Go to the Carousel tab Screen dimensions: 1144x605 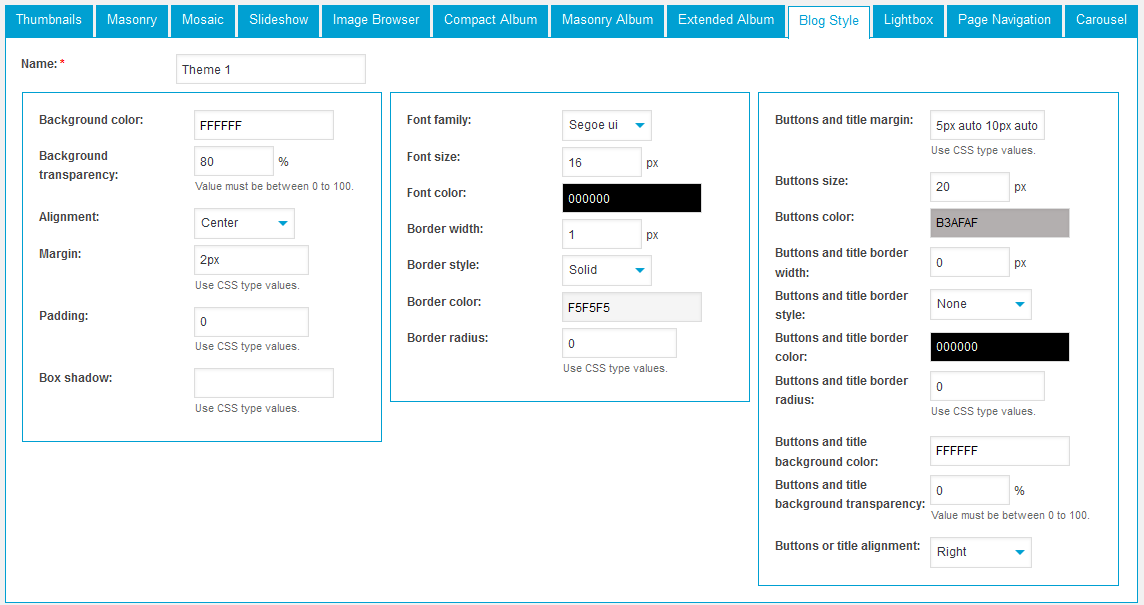[x=1101, y=20]
